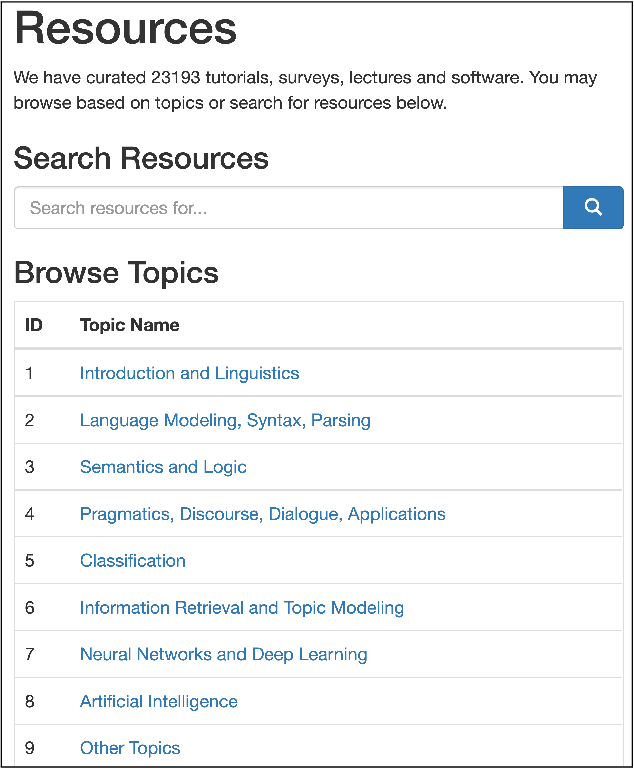
Task: Visit the Other Topics link
Action: click(130, 748)
